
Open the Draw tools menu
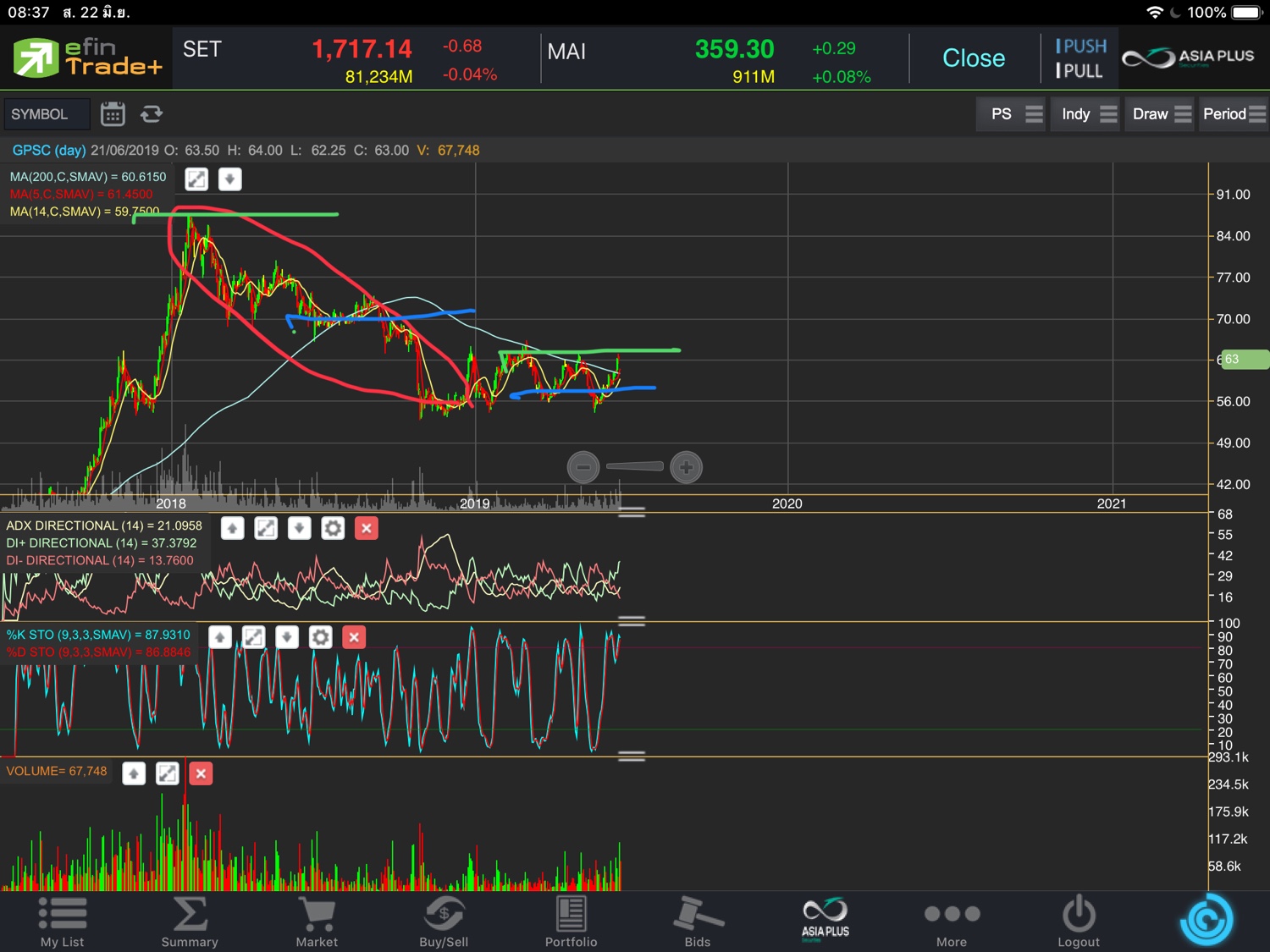coord(1161,114)
